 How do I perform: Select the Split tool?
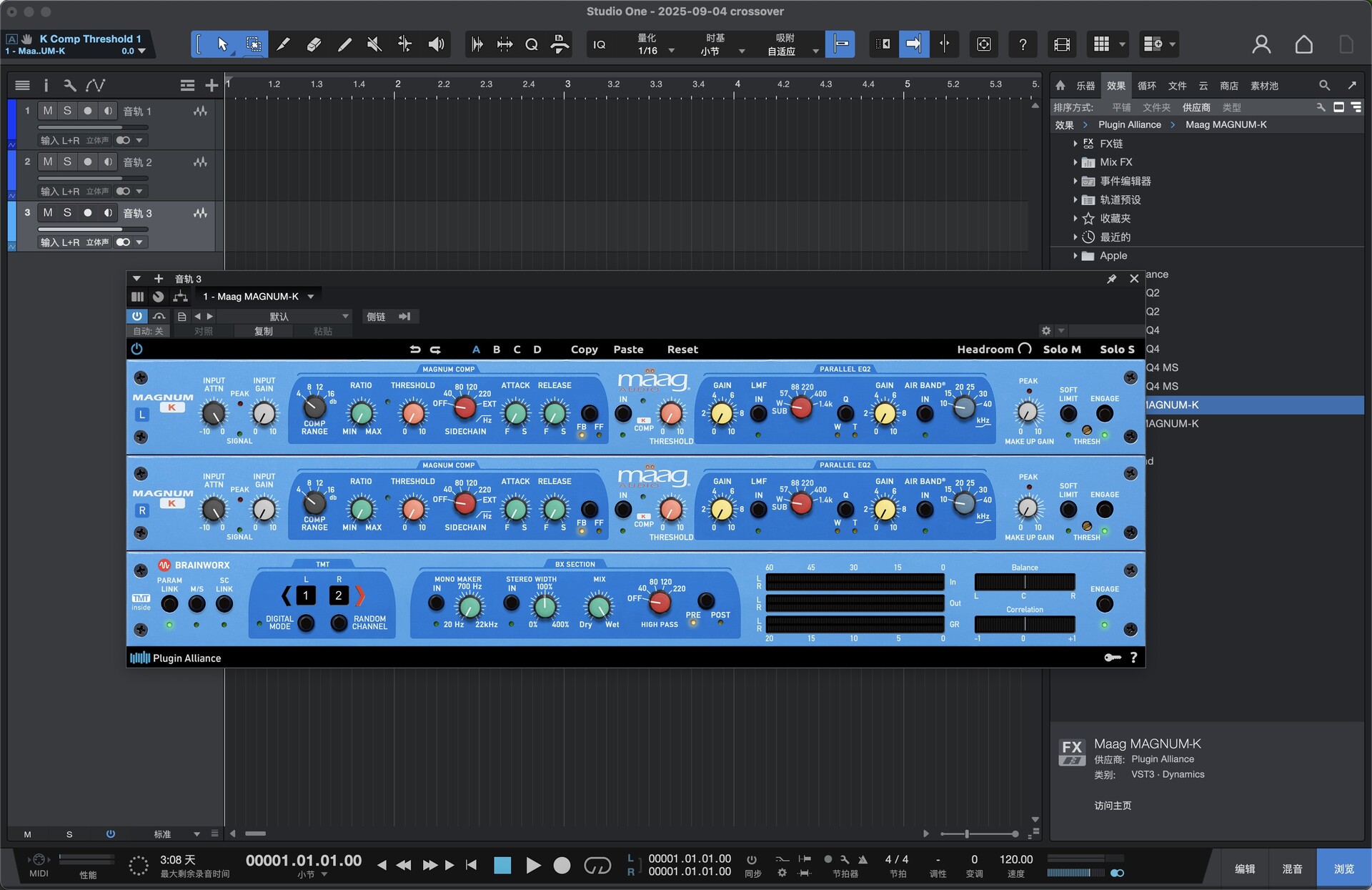(283, 44)
